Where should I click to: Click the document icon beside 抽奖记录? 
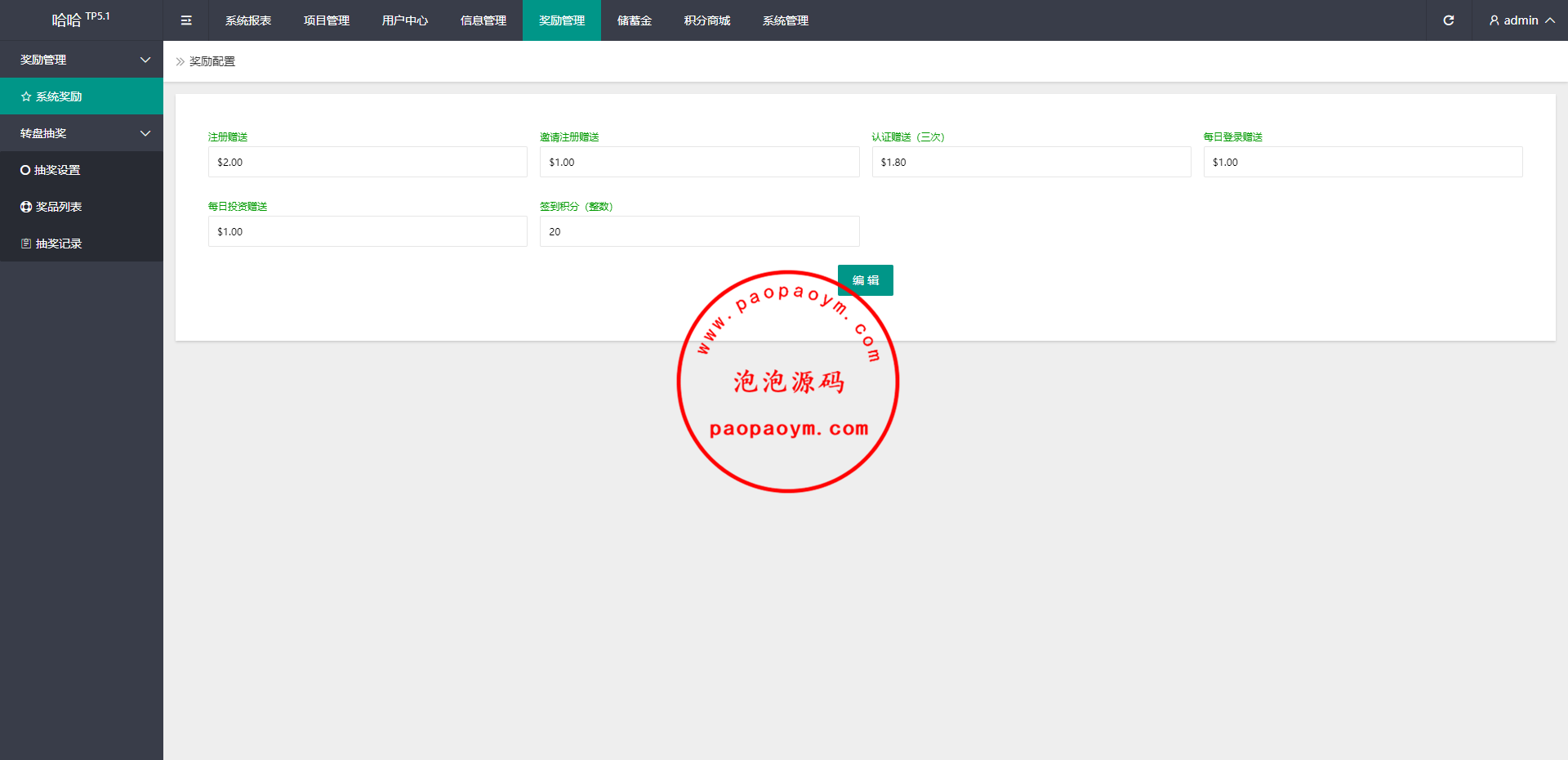[x=26, y=244]
